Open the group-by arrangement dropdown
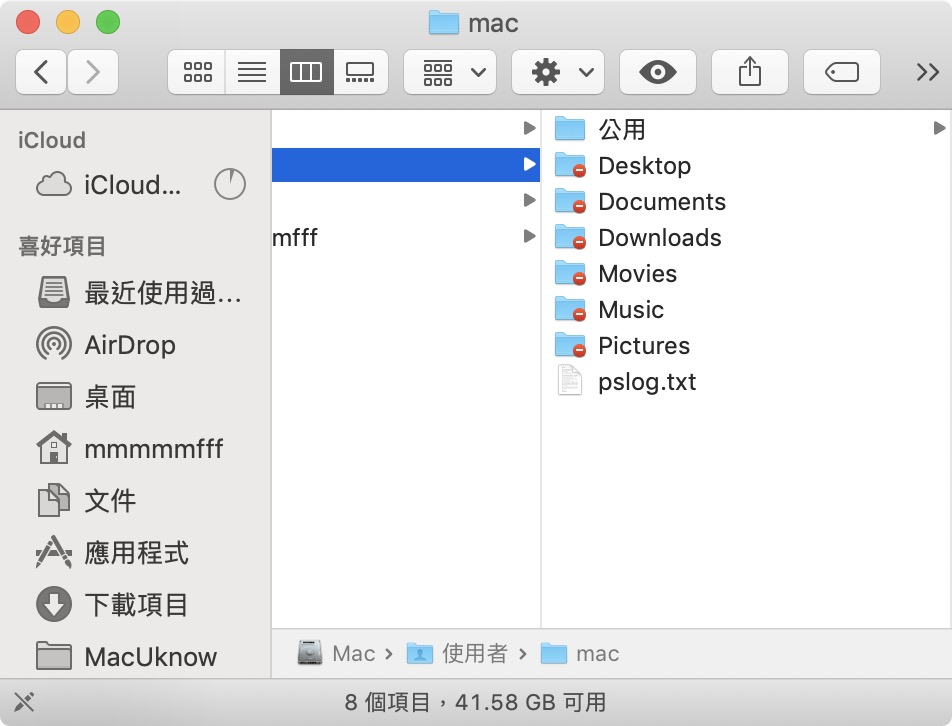Screen dimensions: 952x726 pos(449,72)
